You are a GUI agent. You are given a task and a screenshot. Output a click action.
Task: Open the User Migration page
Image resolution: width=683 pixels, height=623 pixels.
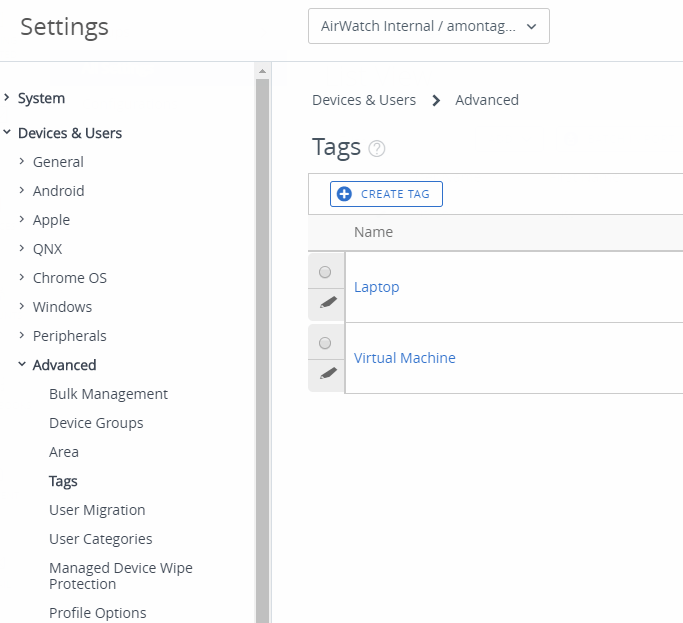click(97, 510)
